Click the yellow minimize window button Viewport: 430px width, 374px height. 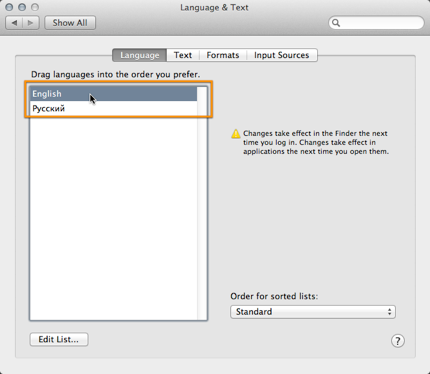[22, 7]
